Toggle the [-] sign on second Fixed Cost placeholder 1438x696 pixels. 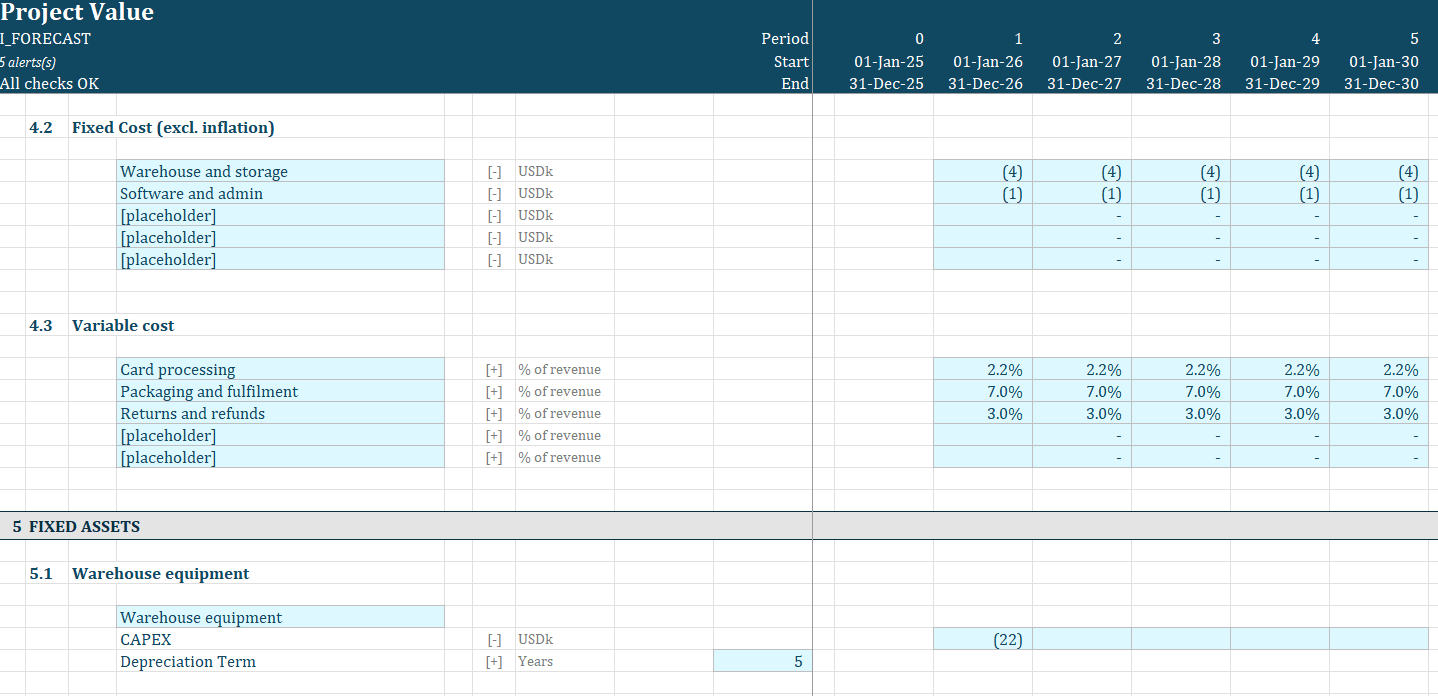pos(494,237)
